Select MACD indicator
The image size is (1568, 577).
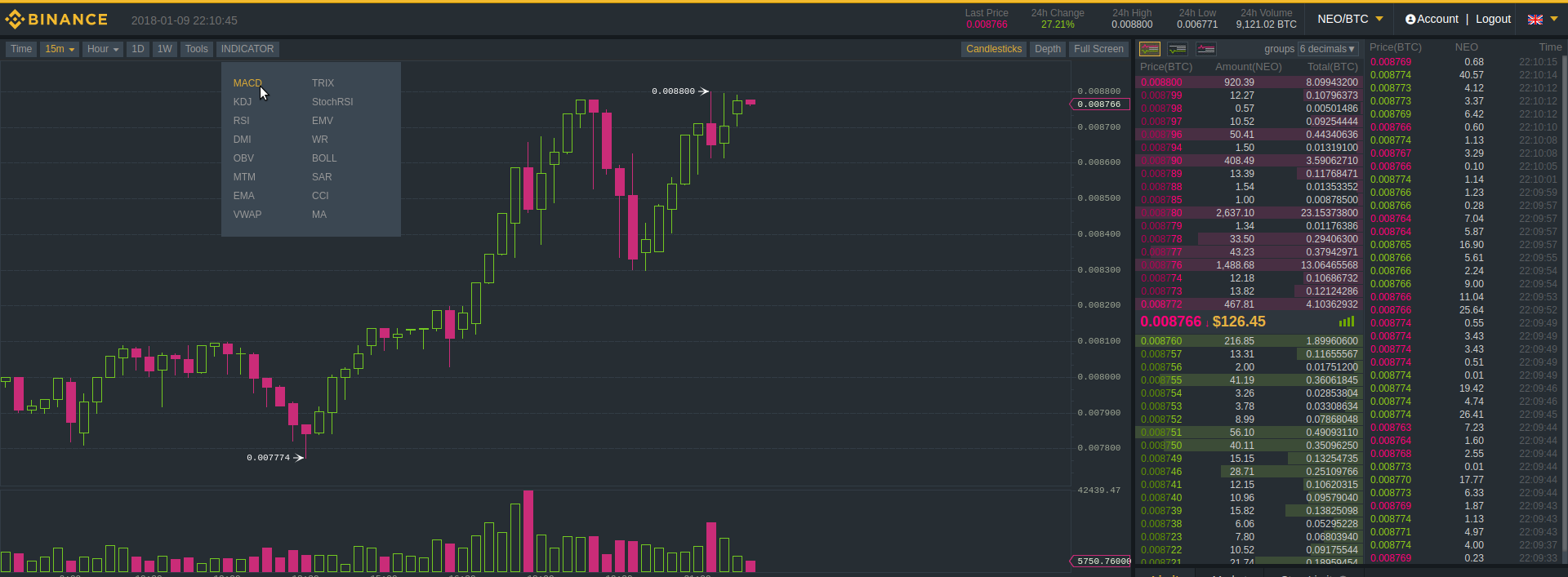247,83
